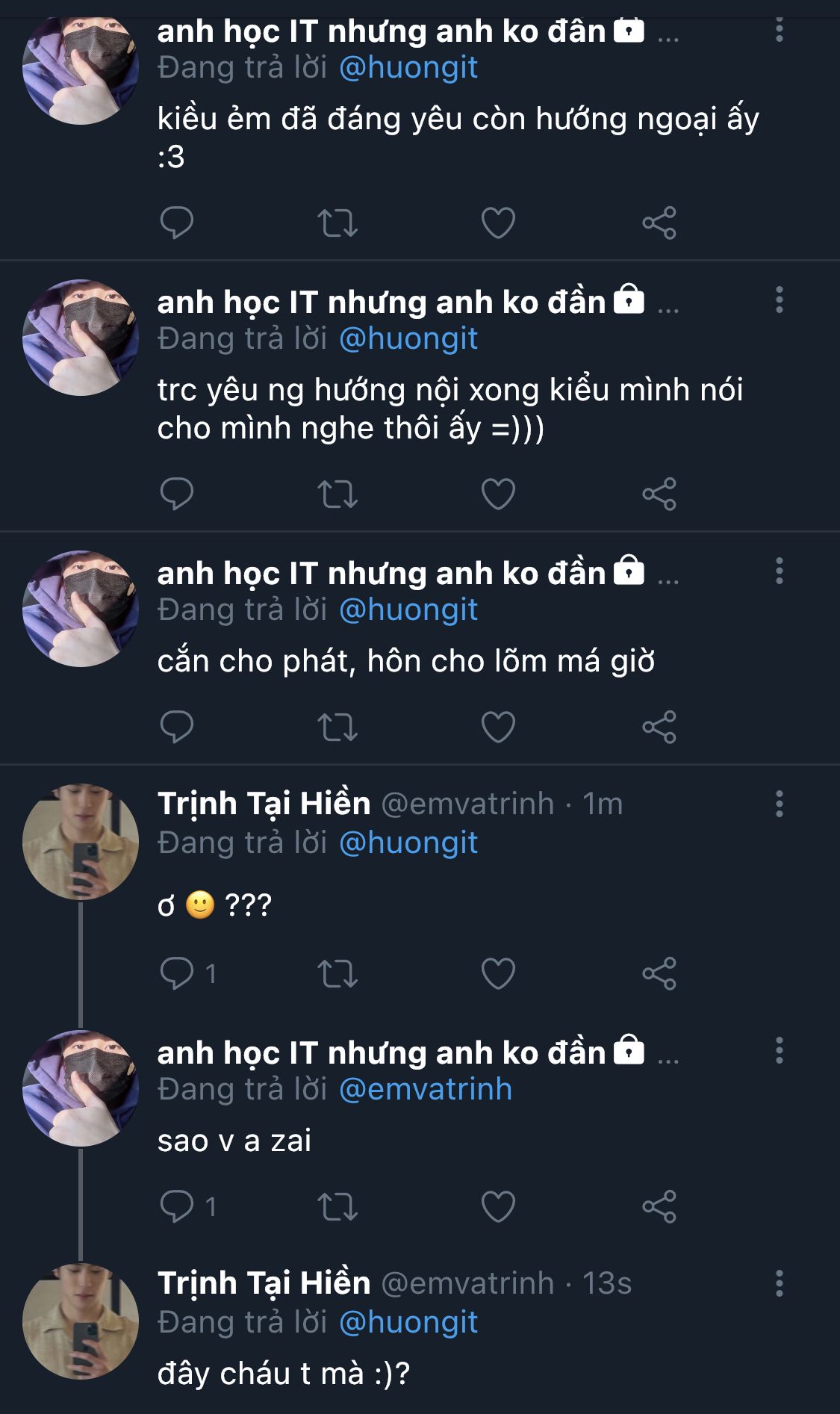Like the "sao v a zai" tweet

[498, 1206]
